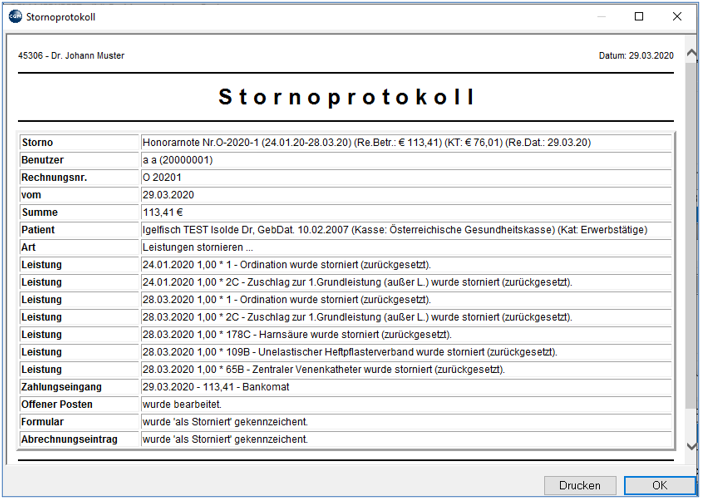Click the 'Summe' row label
701x499 pixels.
click(39, 212)
